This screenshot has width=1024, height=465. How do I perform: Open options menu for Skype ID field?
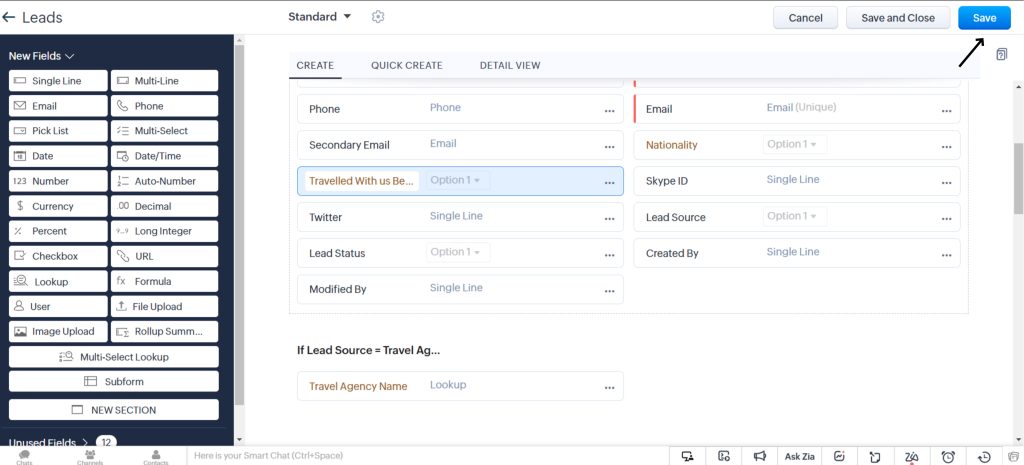pyautogui.click(x=946, y=182)
